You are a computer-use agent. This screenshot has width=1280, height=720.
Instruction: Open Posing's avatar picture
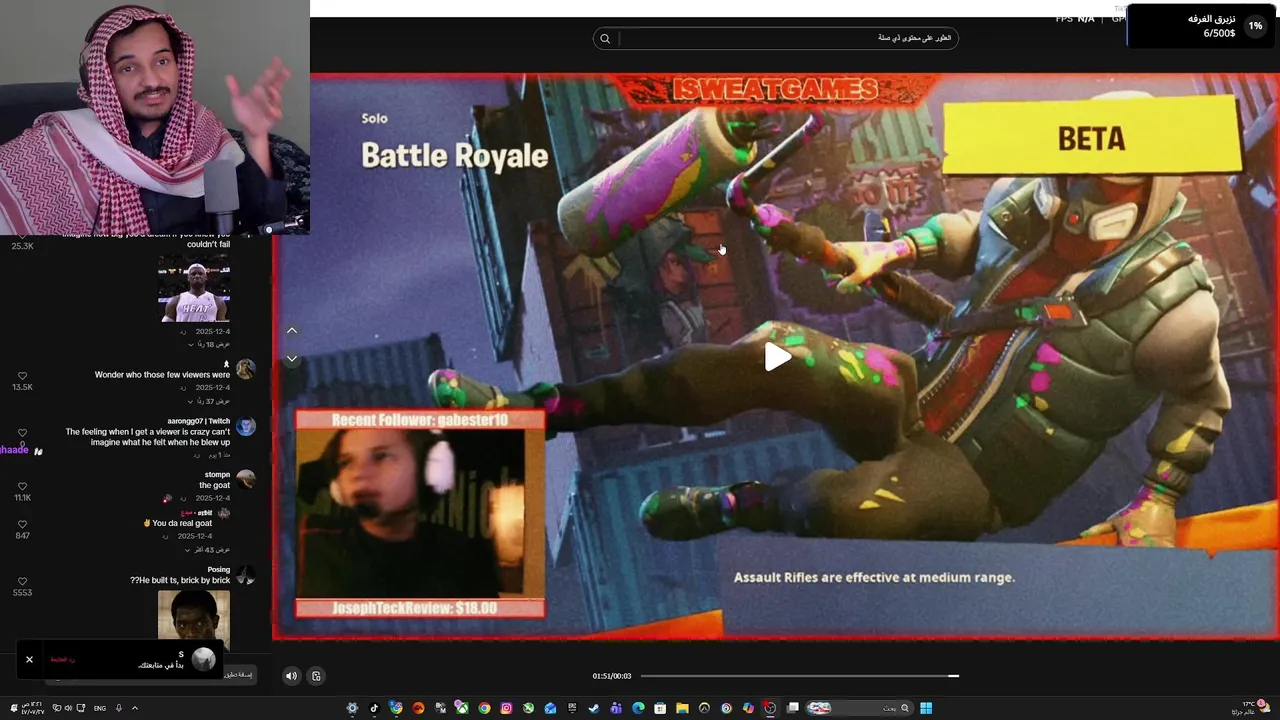tap(245, 575)
